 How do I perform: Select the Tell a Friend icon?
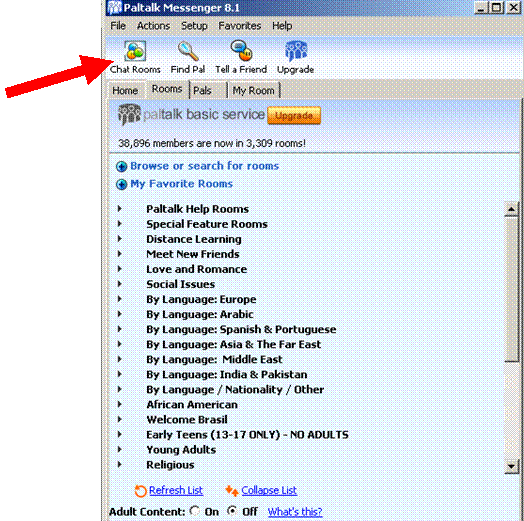(241, 51)
